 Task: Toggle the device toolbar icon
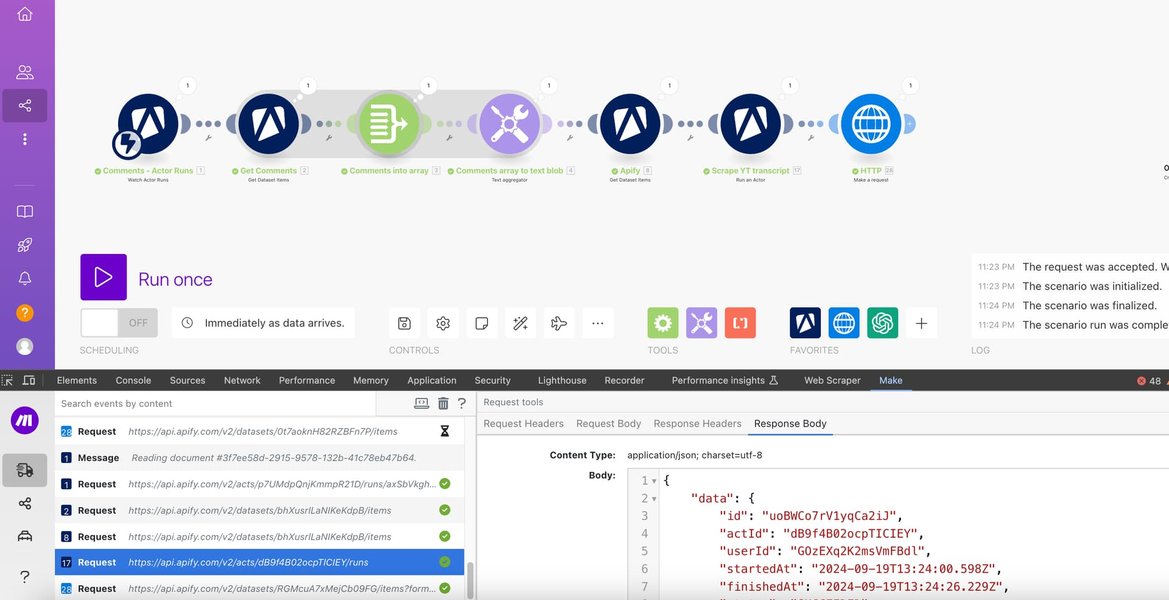tap(29, 380)
